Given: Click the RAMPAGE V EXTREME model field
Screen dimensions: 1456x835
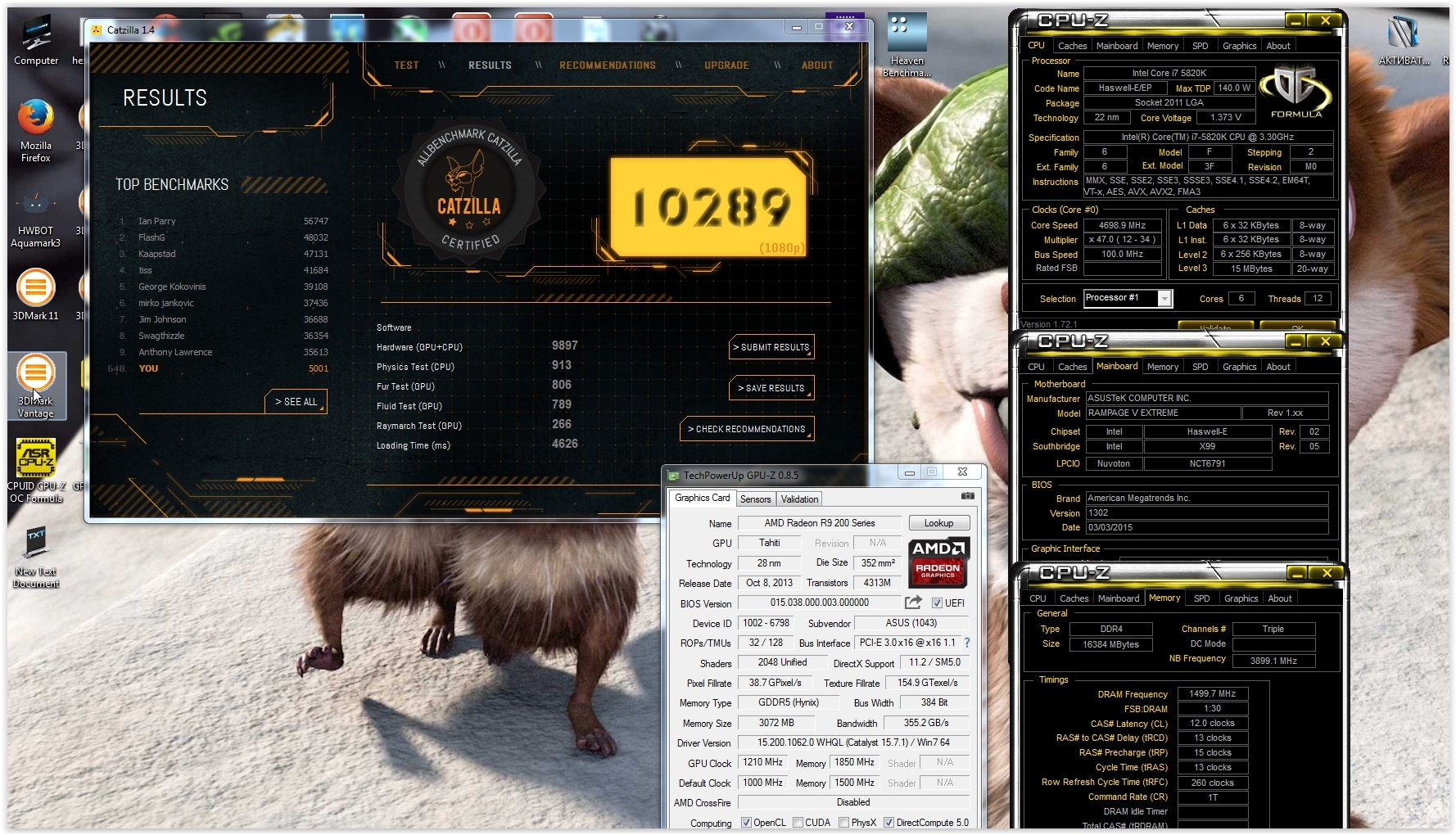Looking at the screenshot, I should tap(1163, 413).
